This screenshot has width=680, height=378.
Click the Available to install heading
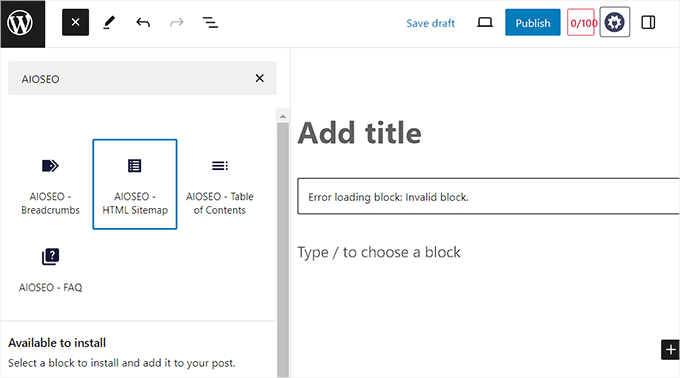(x=57, y=343)
